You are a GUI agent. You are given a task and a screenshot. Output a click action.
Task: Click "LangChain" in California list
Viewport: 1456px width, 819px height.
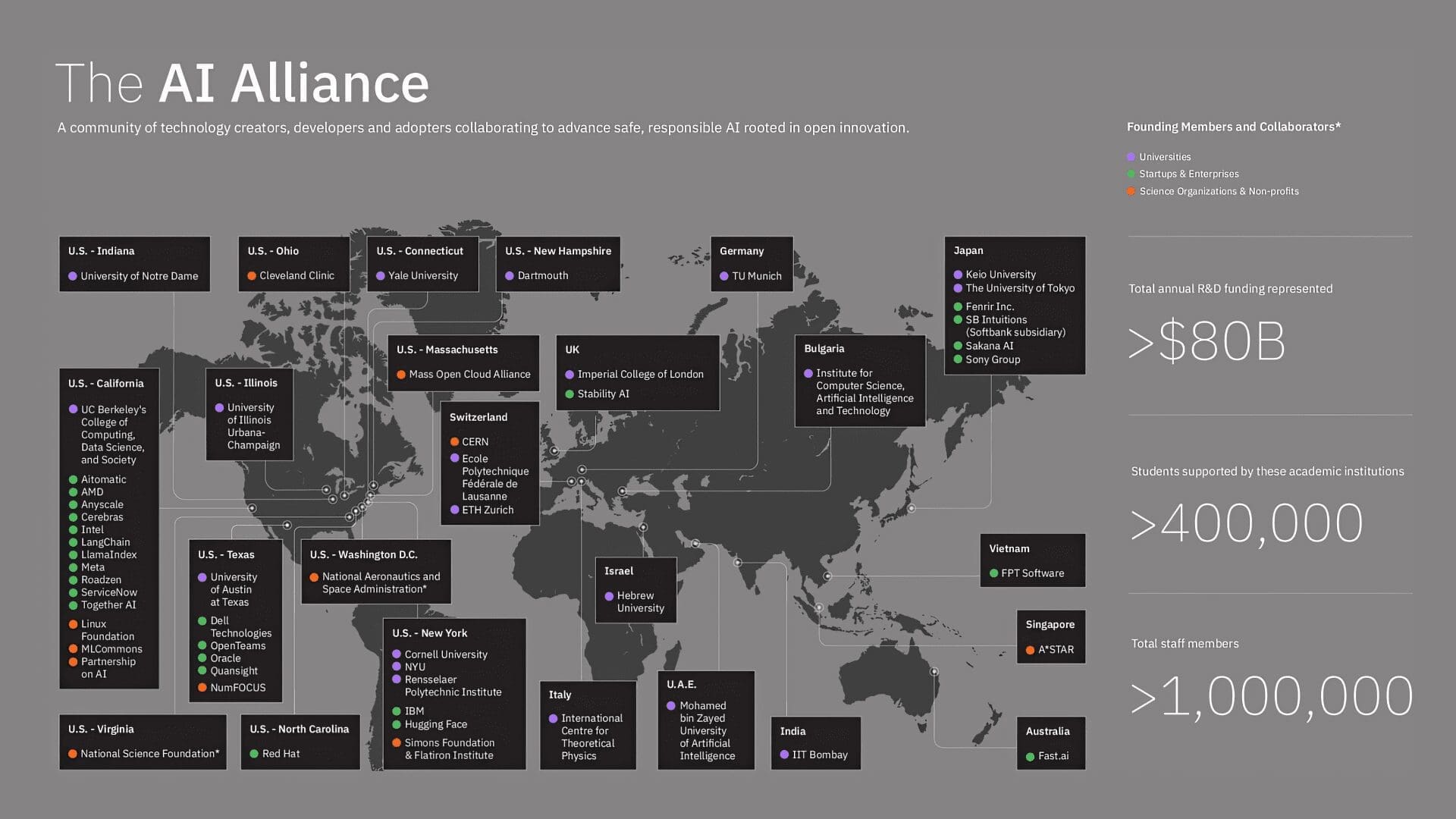tap(105, 542)
